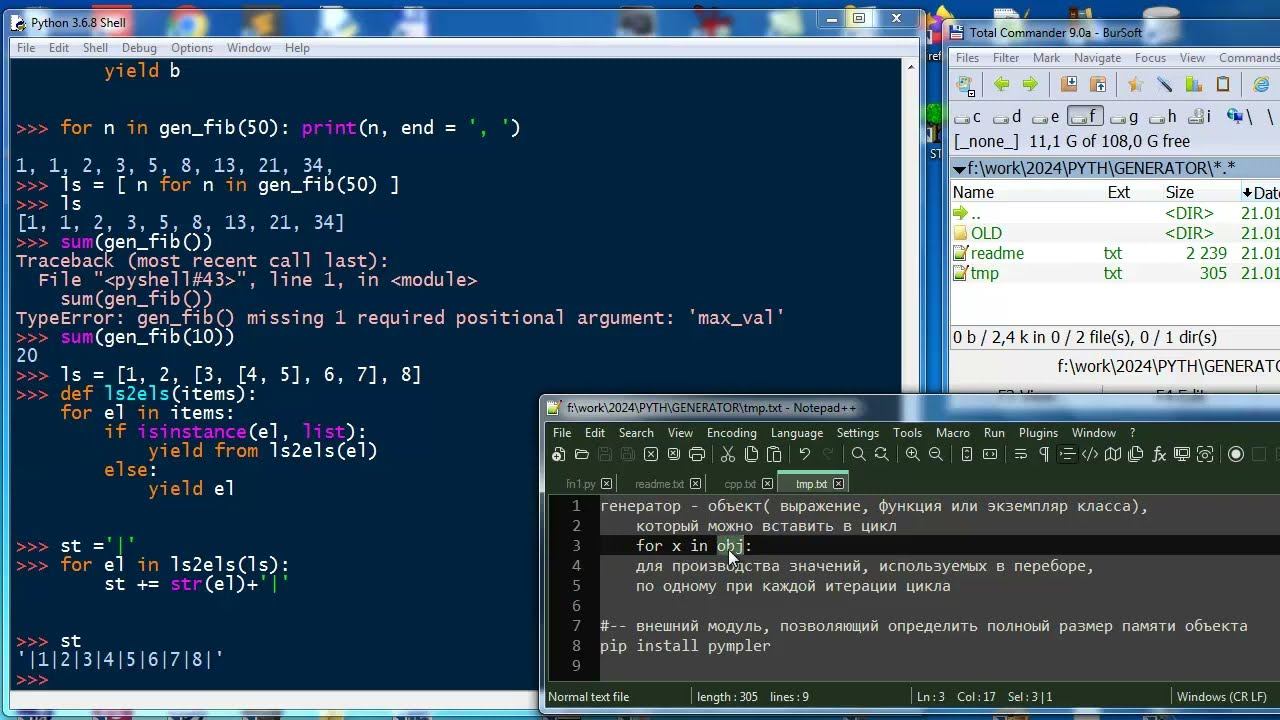The width and height of the screenshot is (1280, 720).
Task: Click Save All icon in Notepad++ toolbar
Action: coord(628,454)
